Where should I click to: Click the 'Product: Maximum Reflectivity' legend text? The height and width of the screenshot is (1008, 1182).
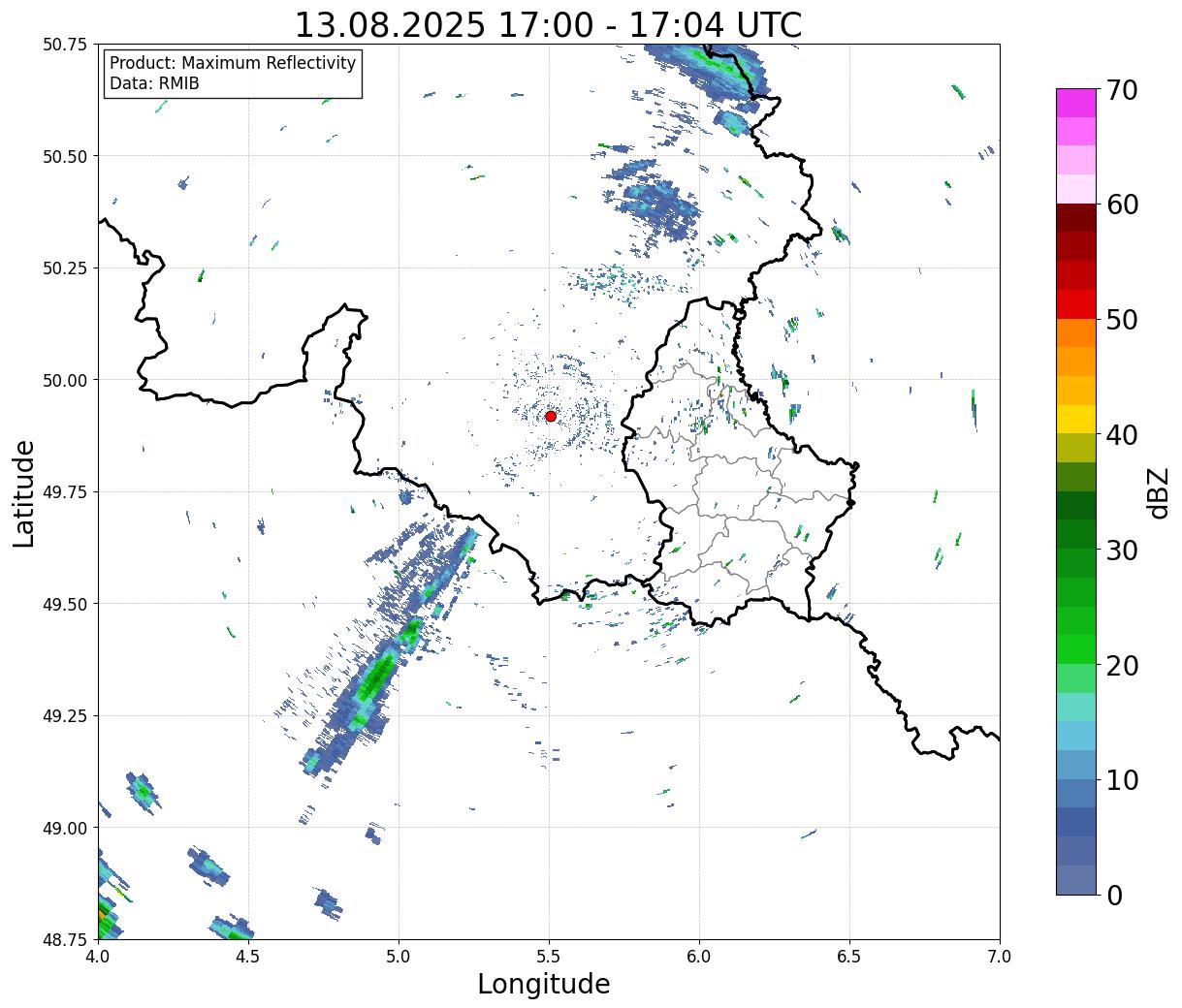[x=233, y=63]
